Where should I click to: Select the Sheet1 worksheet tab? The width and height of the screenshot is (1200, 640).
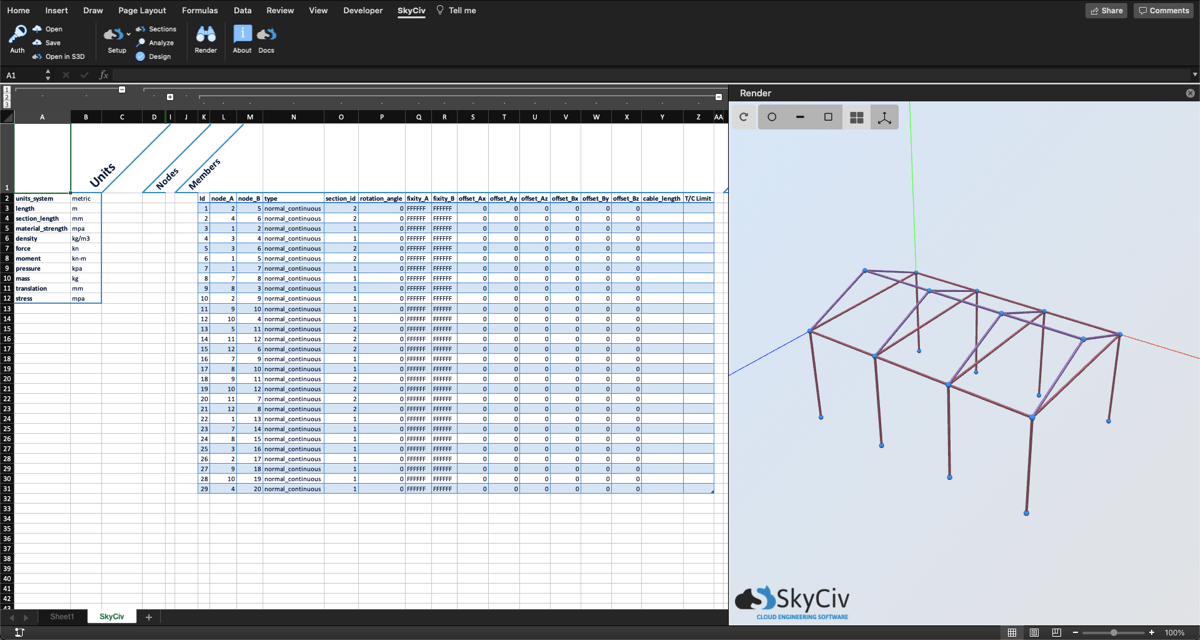[62, 616]
